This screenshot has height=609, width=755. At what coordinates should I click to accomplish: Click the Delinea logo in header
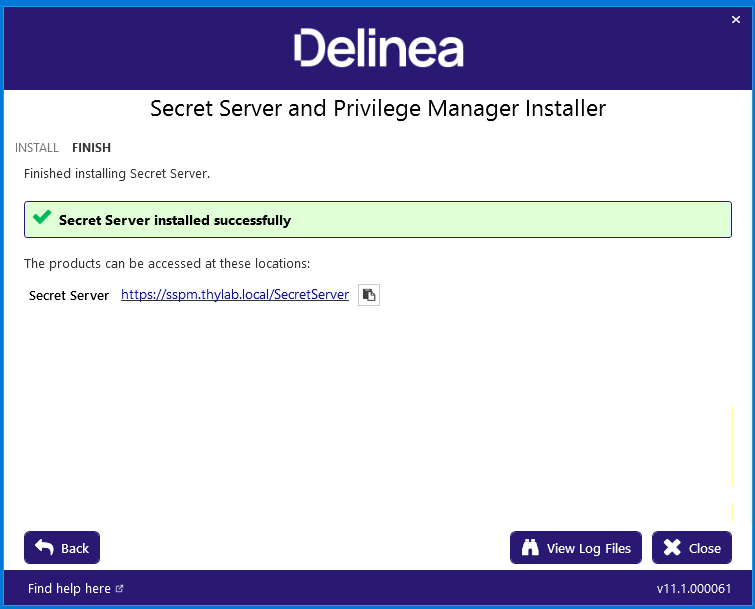pos(378,47)
